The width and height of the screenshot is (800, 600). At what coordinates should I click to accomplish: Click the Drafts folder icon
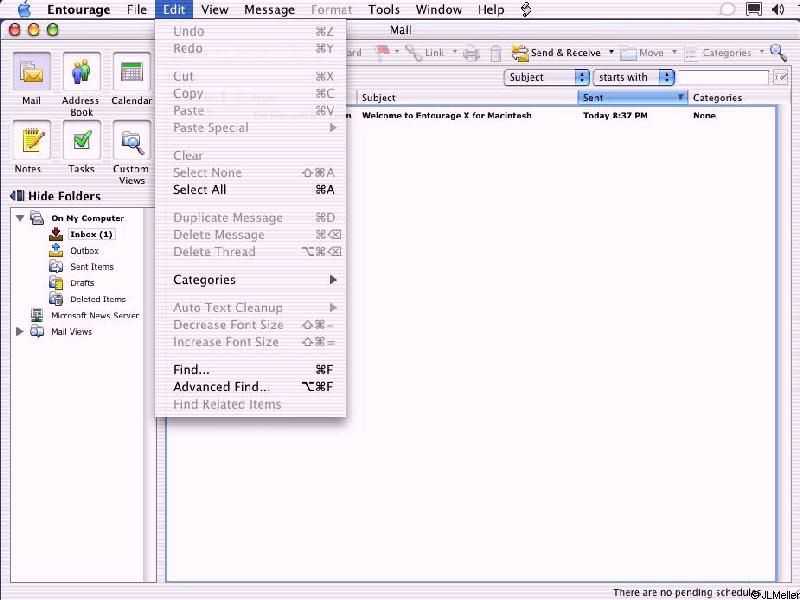click(x=56, y=282)
